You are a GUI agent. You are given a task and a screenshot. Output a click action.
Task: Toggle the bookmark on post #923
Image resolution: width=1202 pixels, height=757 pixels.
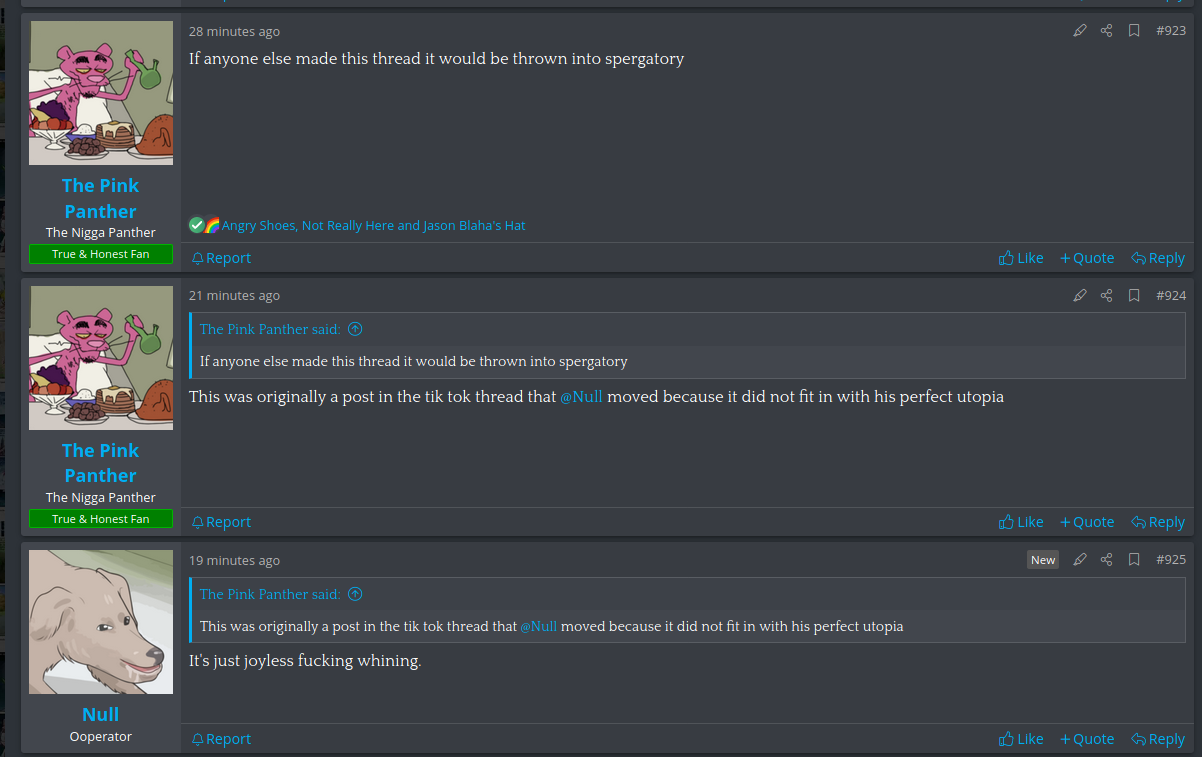(x=1134, y=31)
